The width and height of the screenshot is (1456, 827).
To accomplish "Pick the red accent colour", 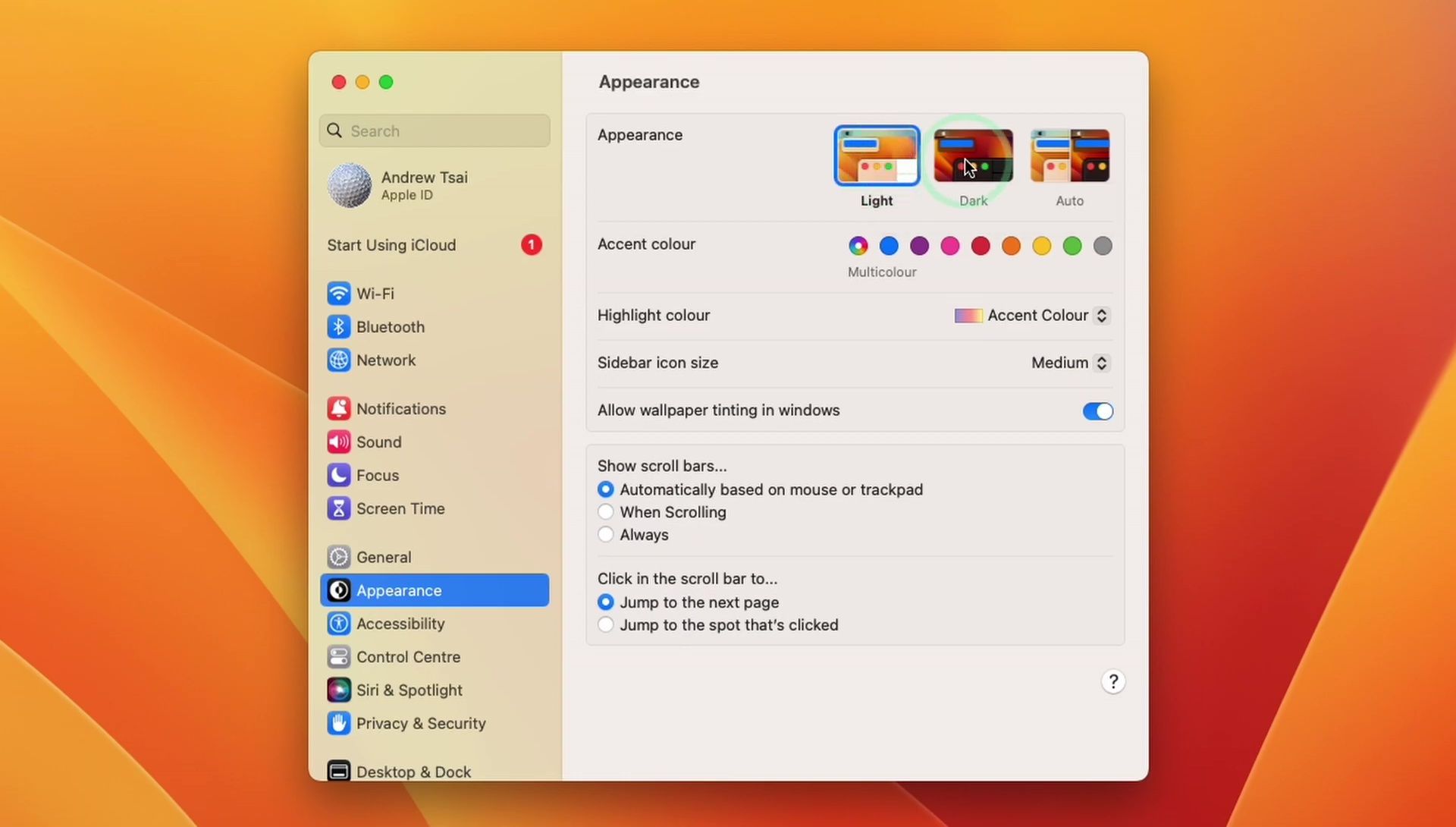I will click(x=981, y=246).
